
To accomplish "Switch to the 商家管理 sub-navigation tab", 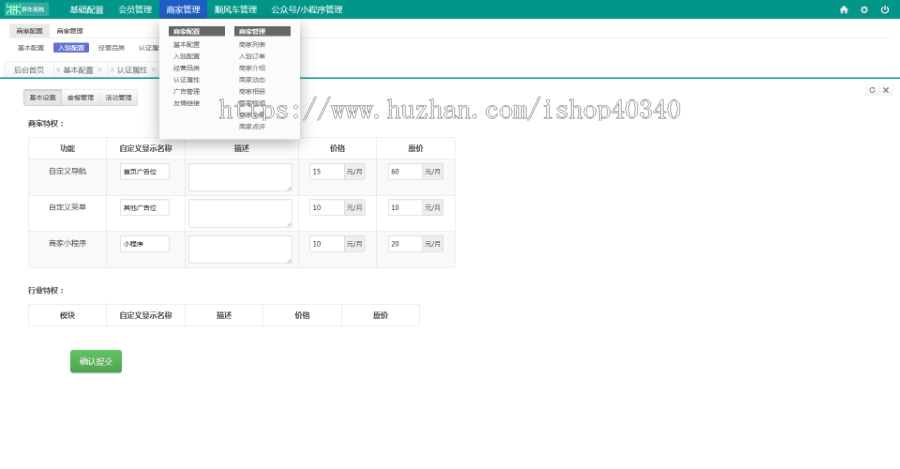I will click(x=69, y=30).
